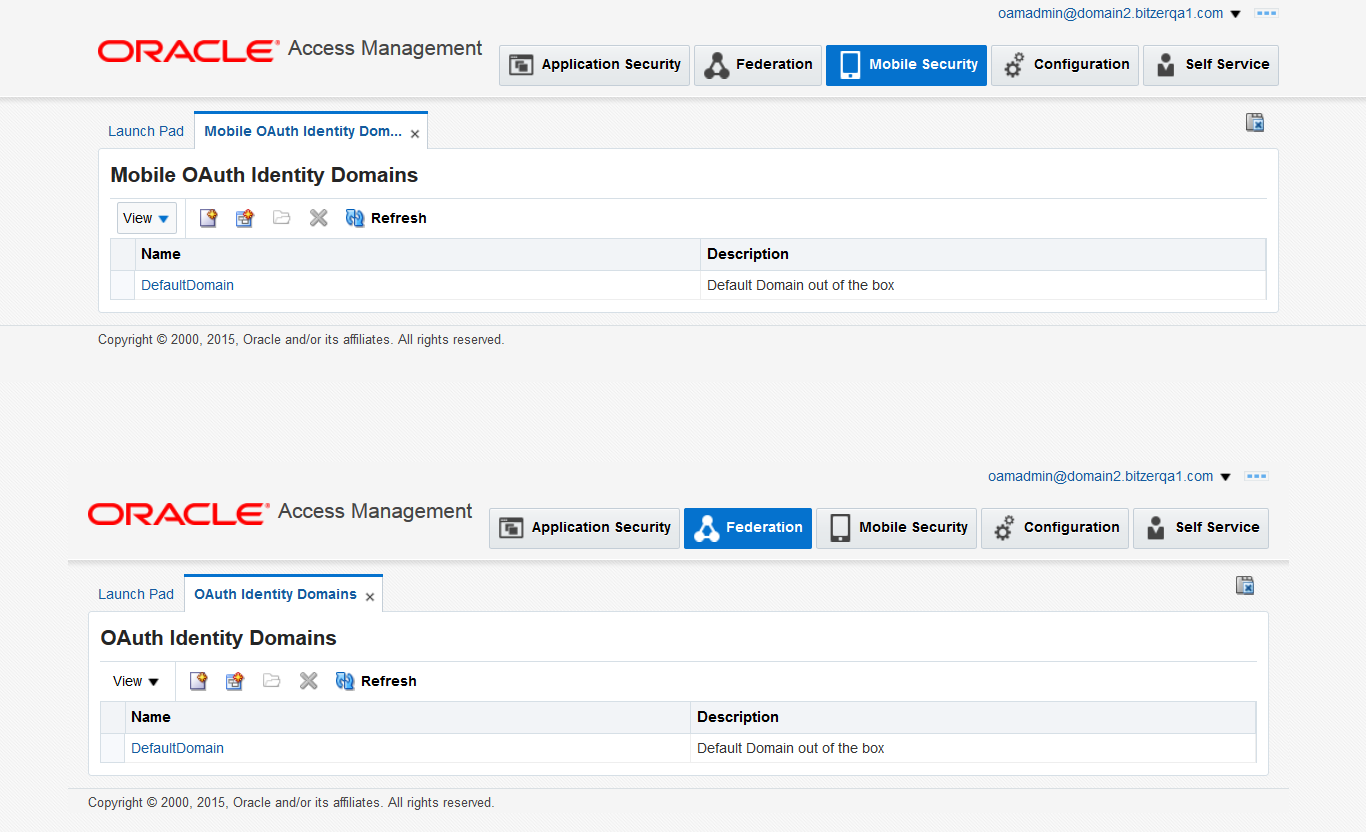
Task: Select highlighted Mobile Security button
Action: (906, 65)
